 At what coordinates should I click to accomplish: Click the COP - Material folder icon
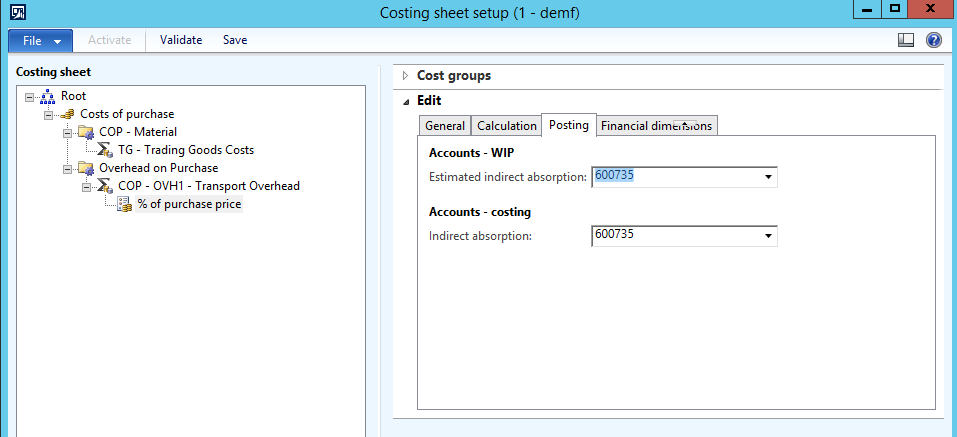coord(85,132)
